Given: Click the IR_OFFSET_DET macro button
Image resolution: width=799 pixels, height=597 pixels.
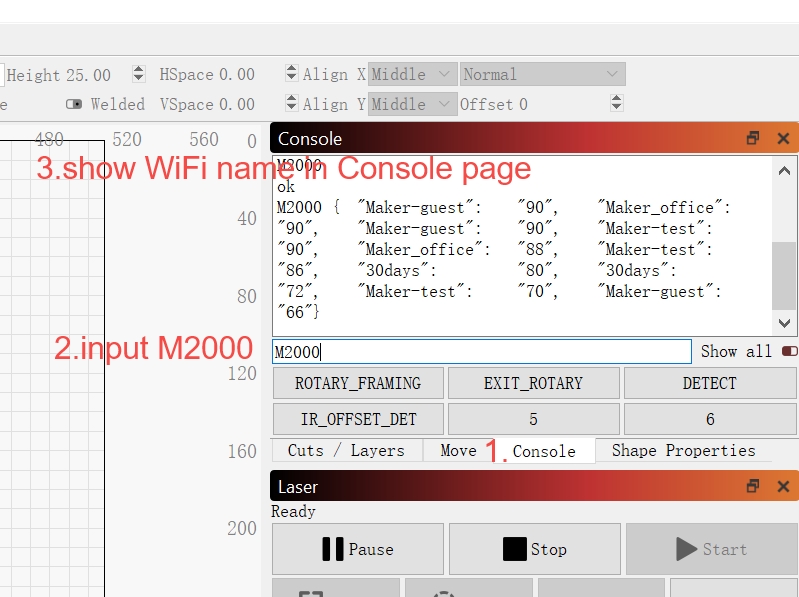Looking at the screenshot, I should click(x=358, y=419).
